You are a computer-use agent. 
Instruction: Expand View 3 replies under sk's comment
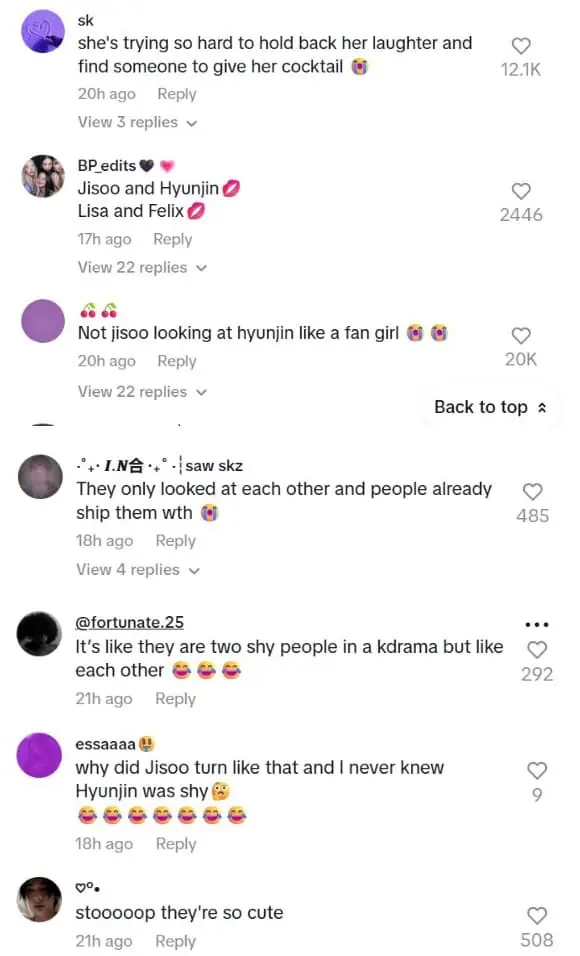click(x=137, y=123)
